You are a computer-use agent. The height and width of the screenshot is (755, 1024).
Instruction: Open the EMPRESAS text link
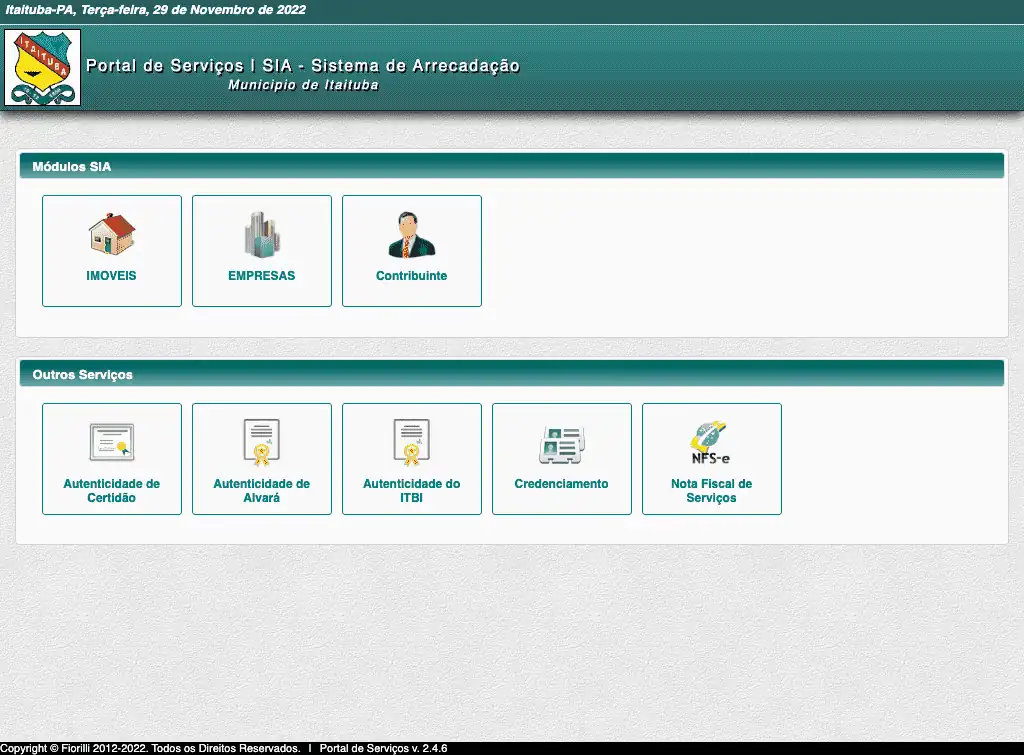pos(262,276)
